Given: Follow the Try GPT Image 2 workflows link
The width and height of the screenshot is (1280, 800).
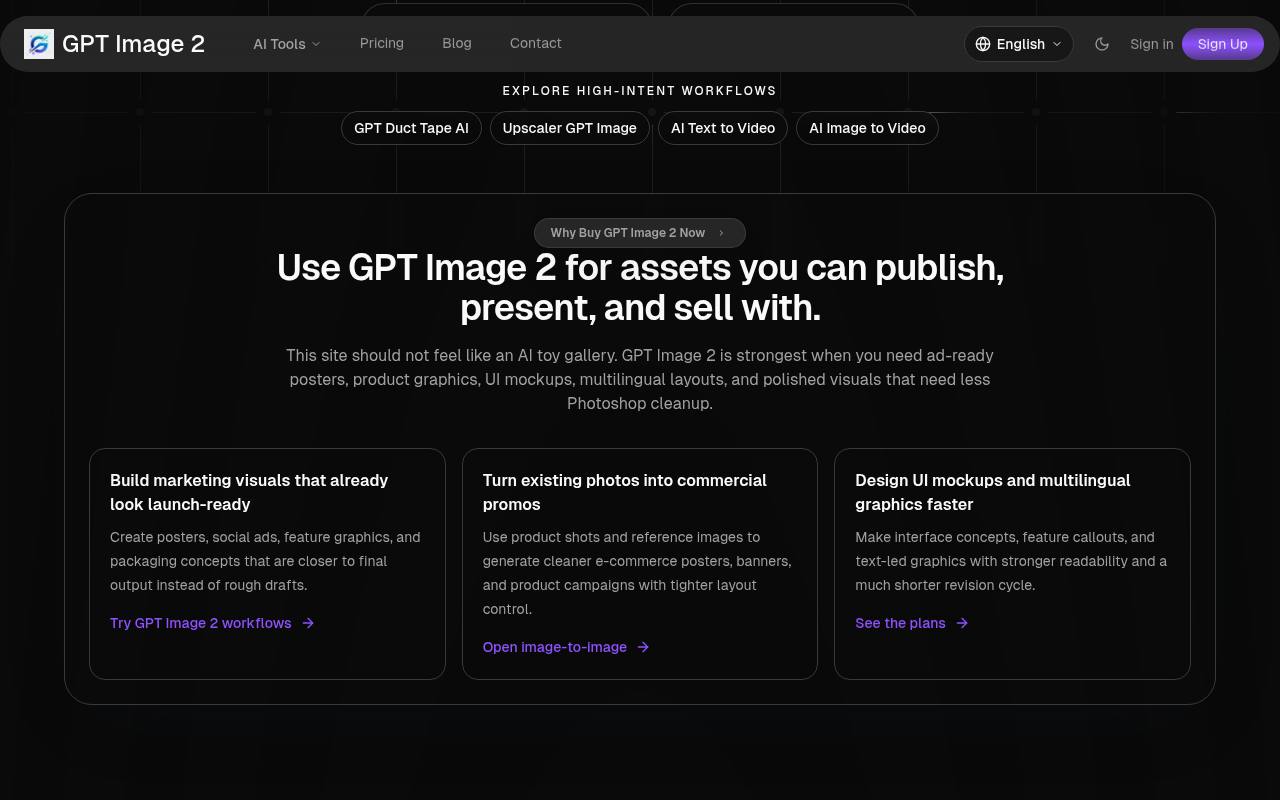Looking at the screenshot, I should (212, 623).
